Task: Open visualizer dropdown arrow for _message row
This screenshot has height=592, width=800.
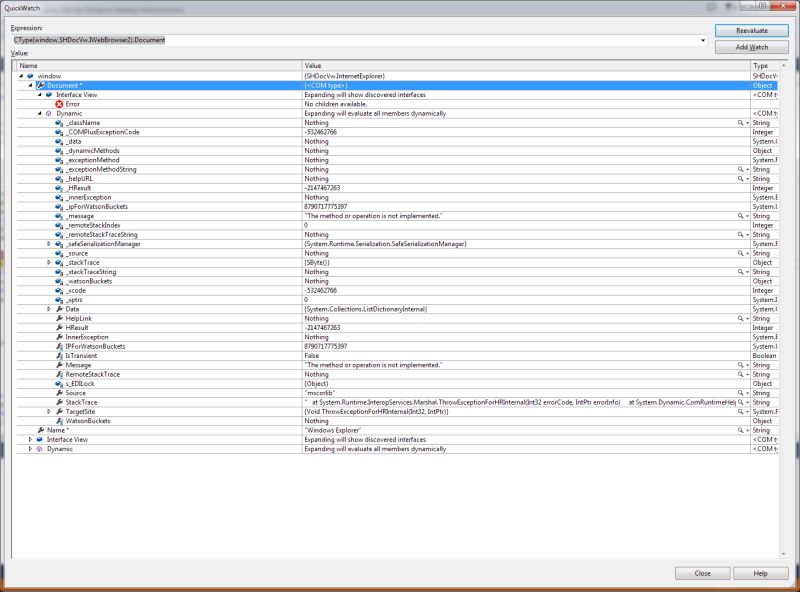Action: point(747,216)
